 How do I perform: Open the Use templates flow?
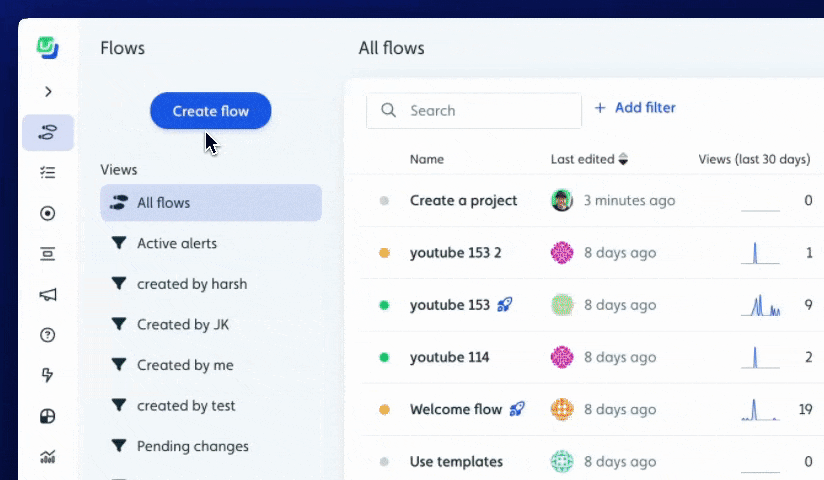tap(456, 462)
